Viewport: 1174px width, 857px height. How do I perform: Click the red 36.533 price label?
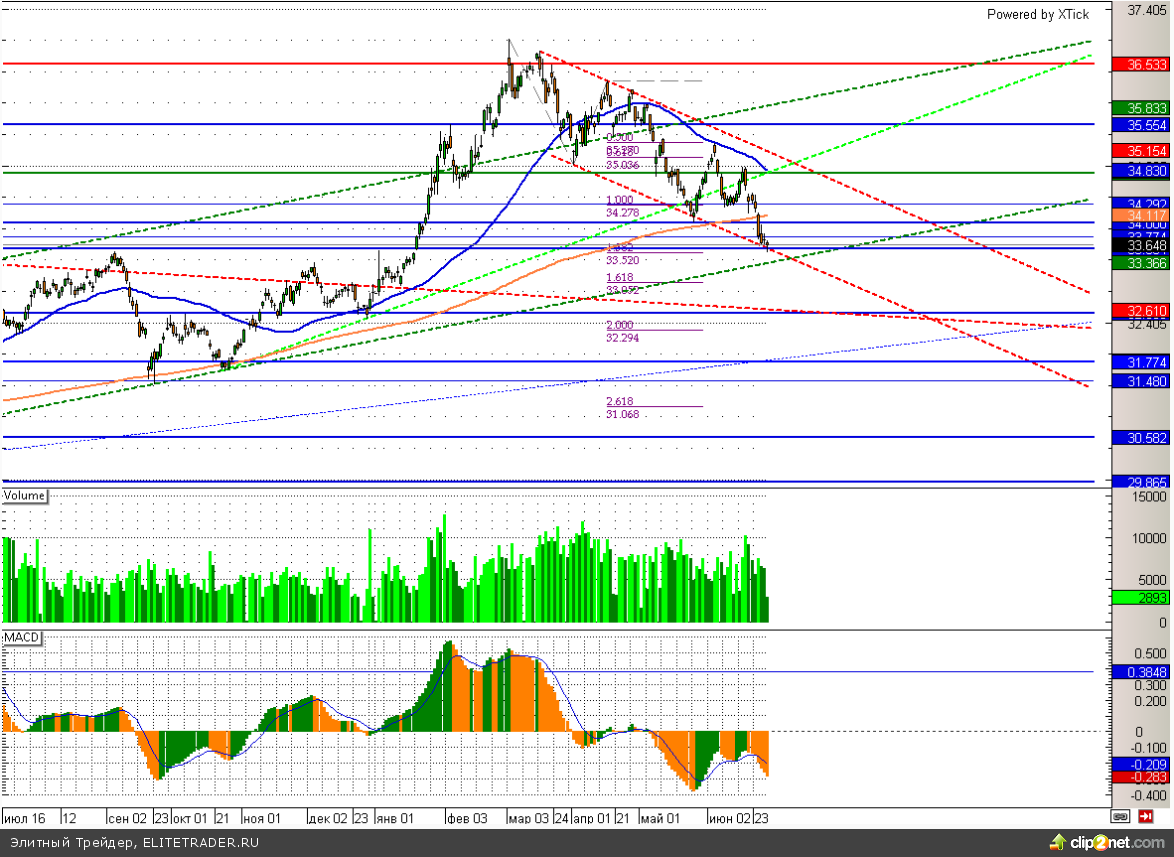coord(1141,64)
